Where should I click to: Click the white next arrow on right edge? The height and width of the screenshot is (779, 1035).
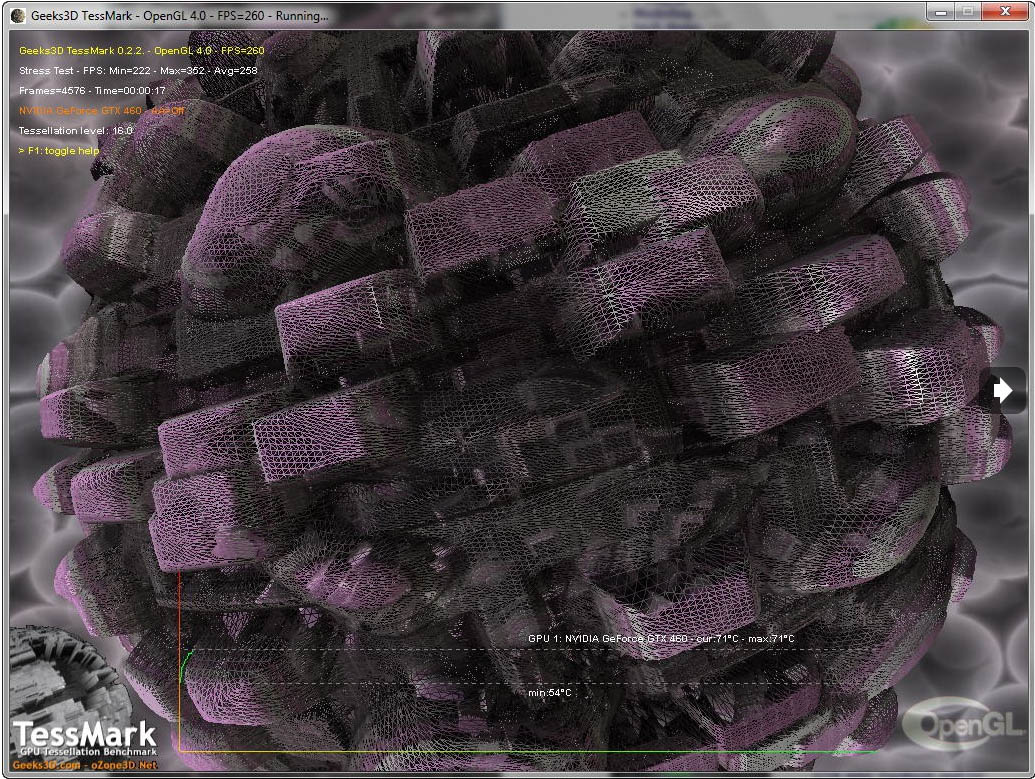pyautogui.click(x=1003, y=390)
